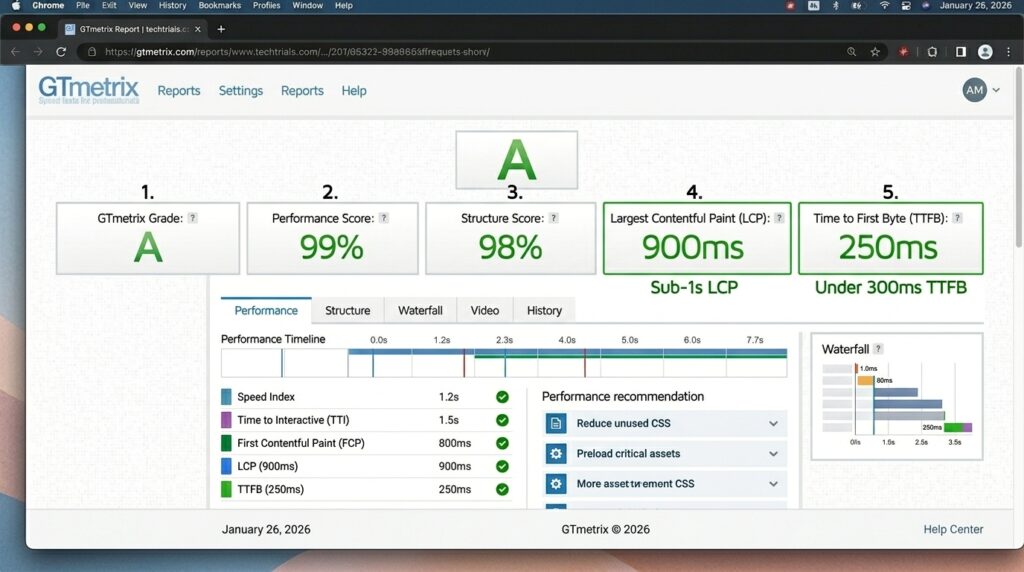Click the page vertical scrollbar
The height and width of the screenshot is (572, 1024).
point(1019,157)
